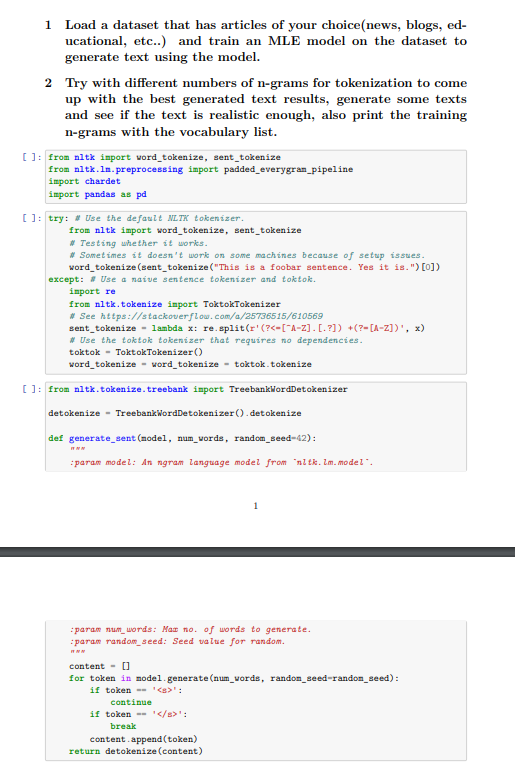Image resolution: width=515 pixels, height=772 pixels.
Task: Click comment "# Use the toktok tokenizer that requires no dependencies."
Action: pyautogui.click(x=216, y=340)
